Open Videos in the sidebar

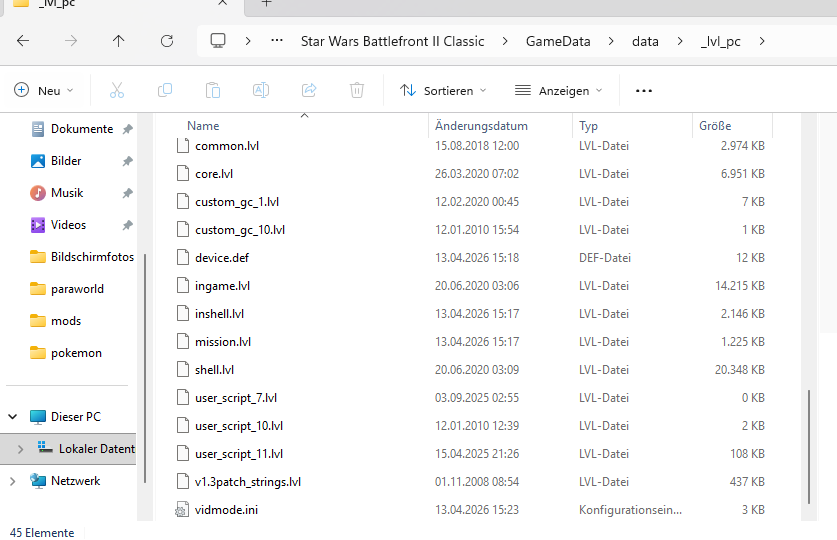coord(68,225)
